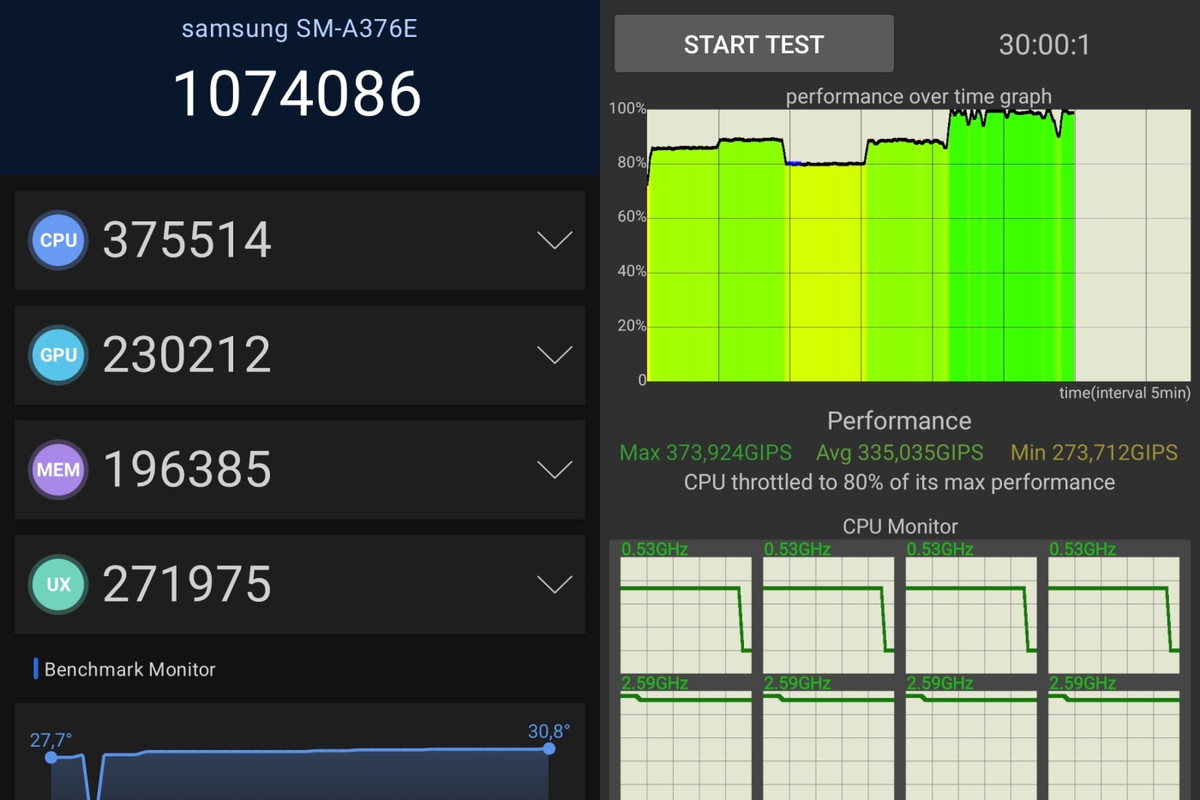Click the first 0.53GHz core graph
Viewport: 1200px width, 800px height.
[x=686, y=615]
